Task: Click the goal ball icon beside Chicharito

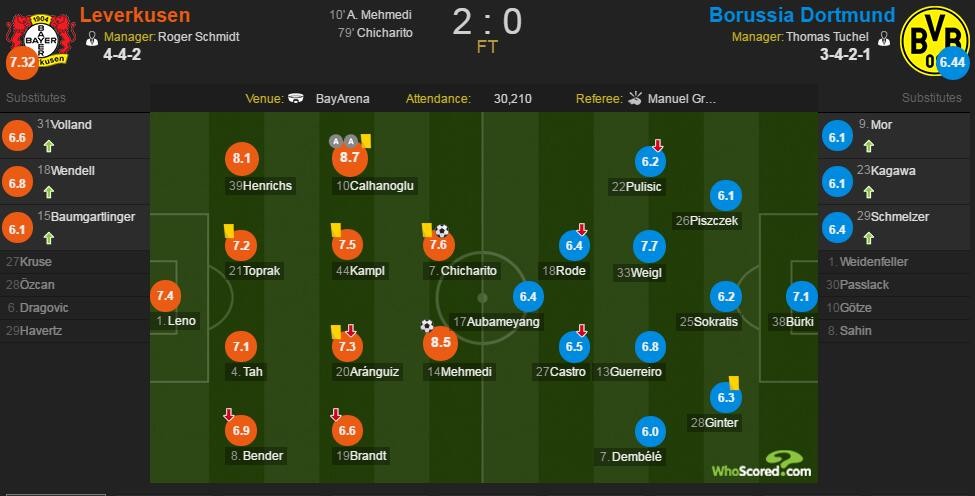Action: click(x=441, y=231)
